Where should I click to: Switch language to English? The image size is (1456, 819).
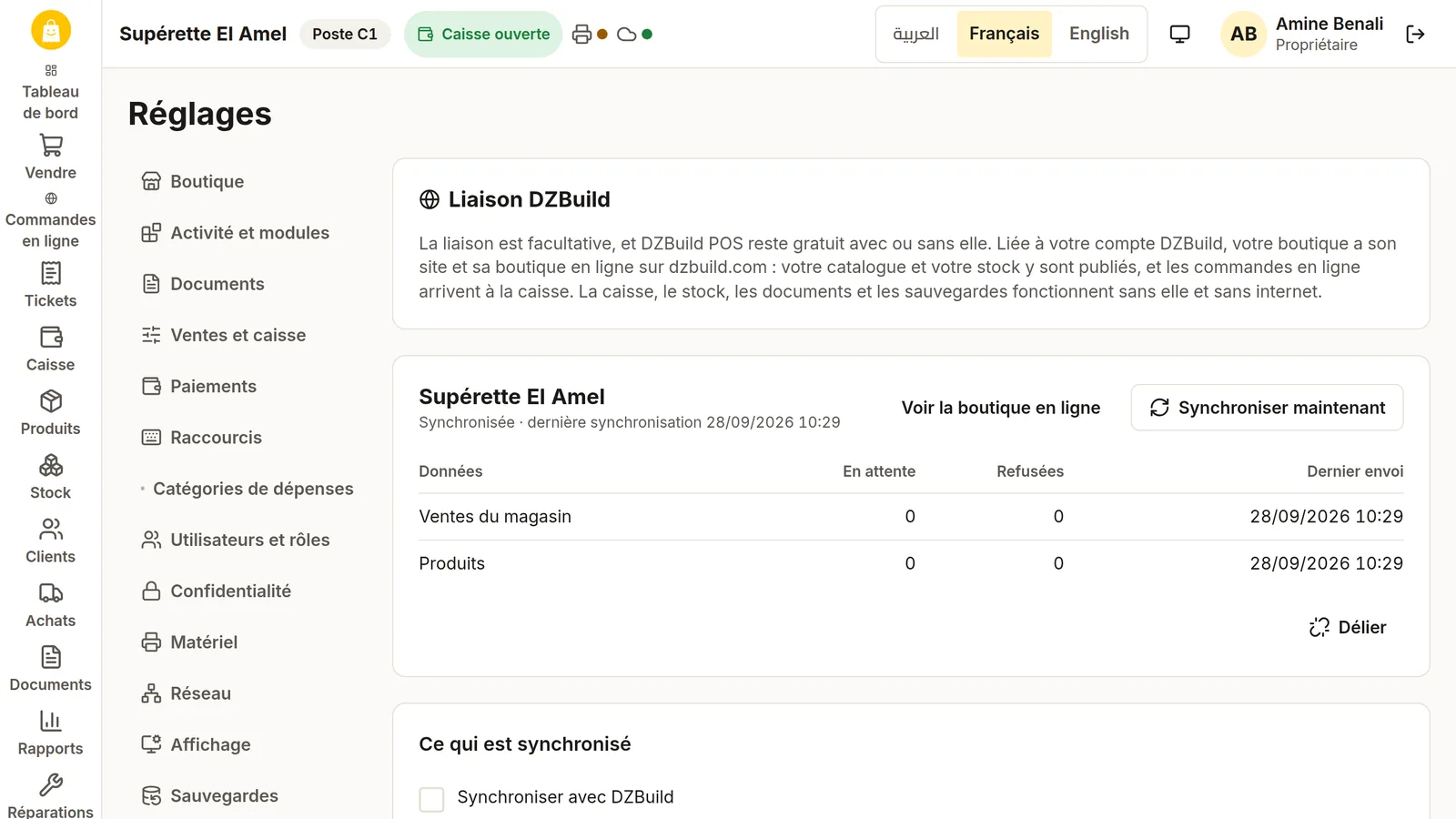tap(1099, 35)
